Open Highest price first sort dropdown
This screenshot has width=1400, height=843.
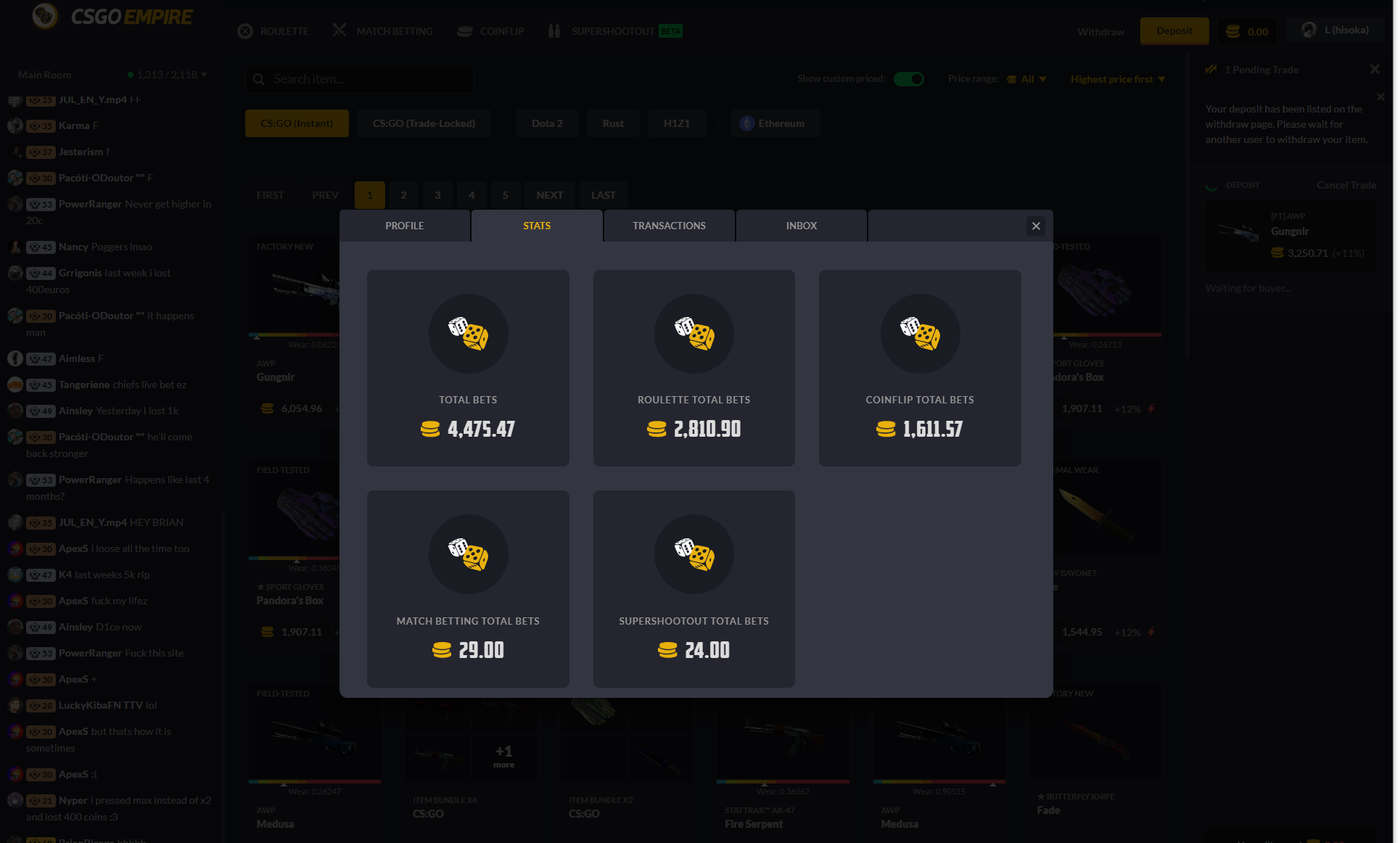click(x=1117, y=79)
